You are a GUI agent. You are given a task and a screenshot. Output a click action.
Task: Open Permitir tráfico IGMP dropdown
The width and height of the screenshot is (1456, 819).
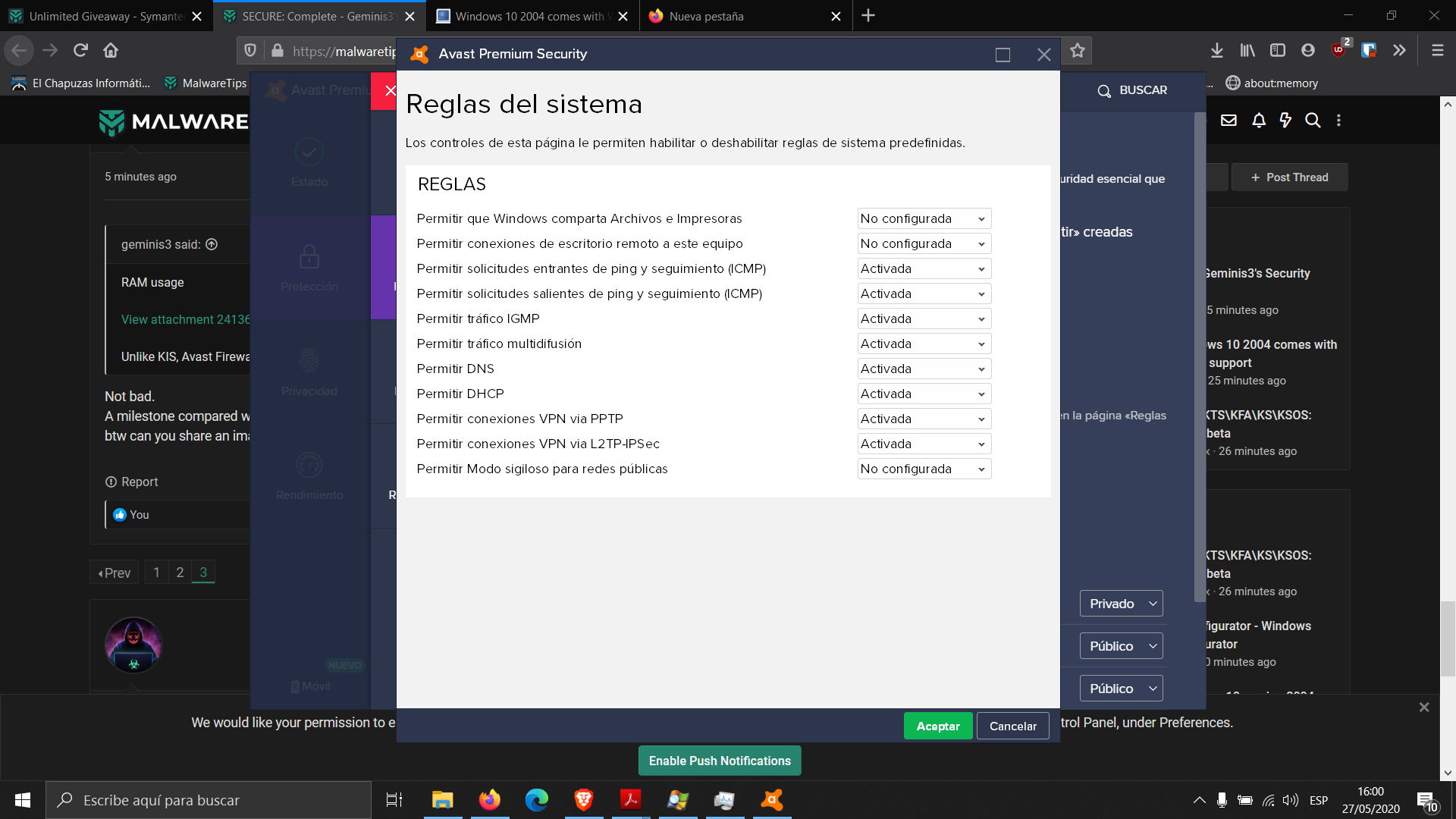click(923, 318)
